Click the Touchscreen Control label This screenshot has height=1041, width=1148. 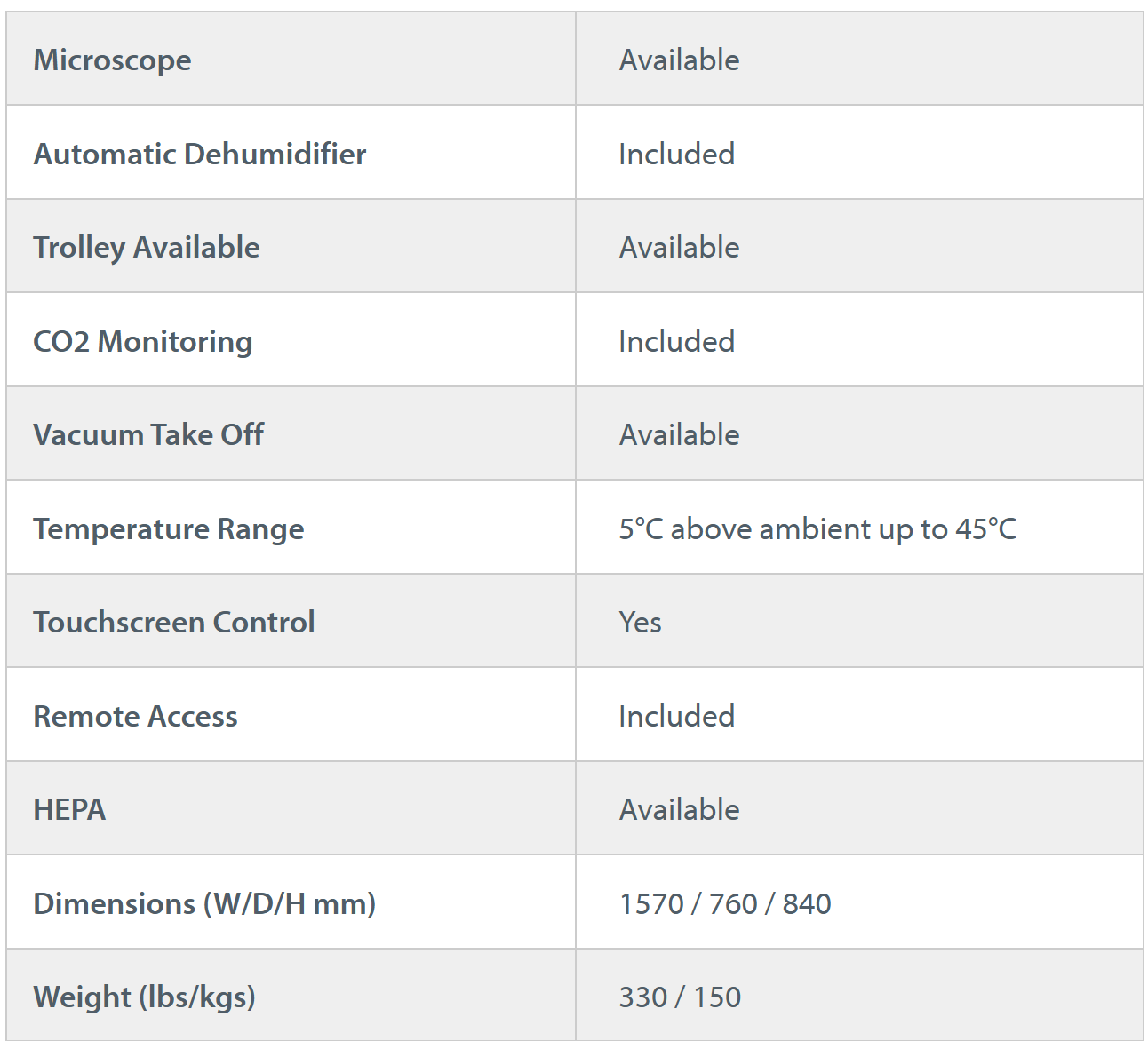coord(174,623)
